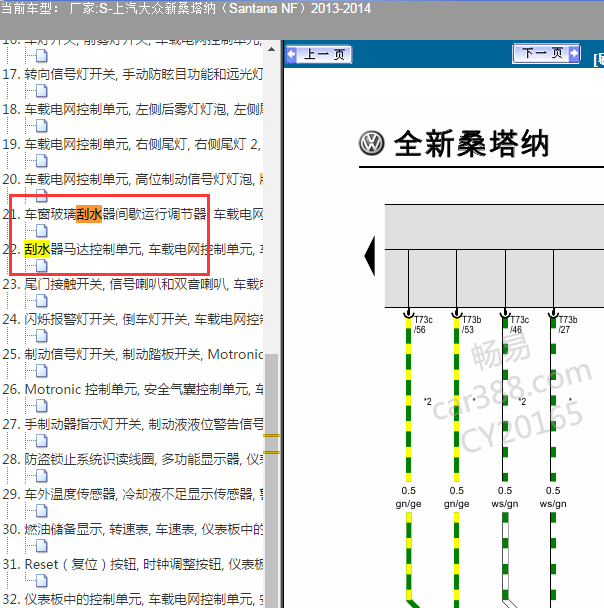This screenshot has height=608, width=604.
Task: Open document icon under item 22
Action: 41,266
